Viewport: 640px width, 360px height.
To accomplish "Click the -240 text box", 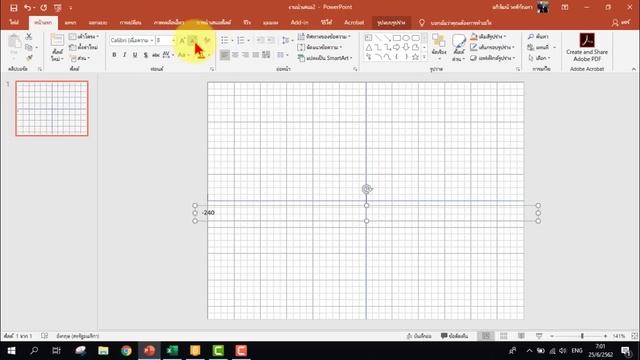I will point(367,213).
